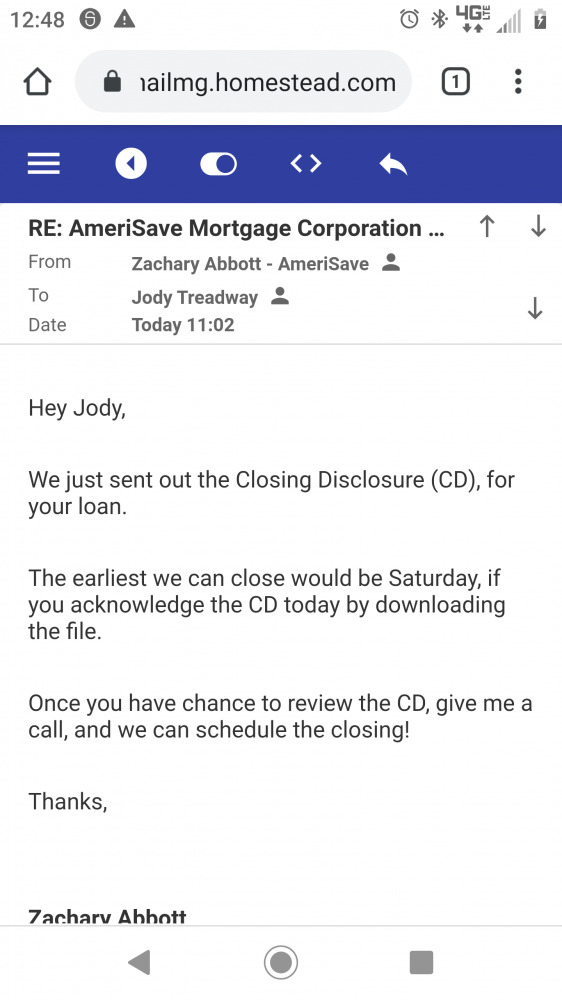Go to previous message with up arrow
The height and width of the screenshot is (1000, 562).
click(x=487, y=226)
